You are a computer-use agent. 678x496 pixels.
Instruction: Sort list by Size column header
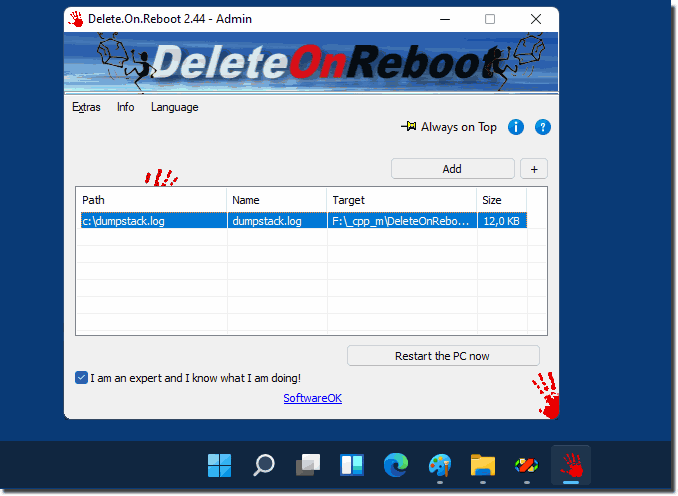tap(502, 200)
